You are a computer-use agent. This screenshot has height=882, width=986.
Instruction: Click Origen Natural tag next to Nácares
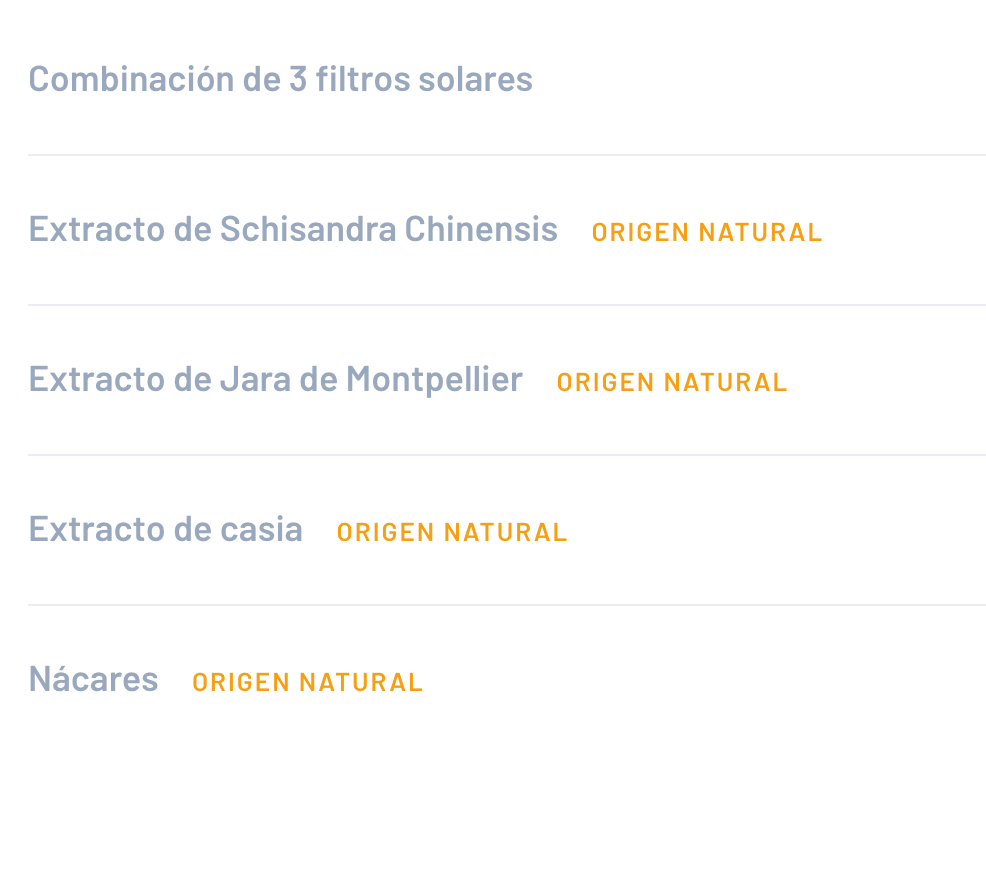307,682
